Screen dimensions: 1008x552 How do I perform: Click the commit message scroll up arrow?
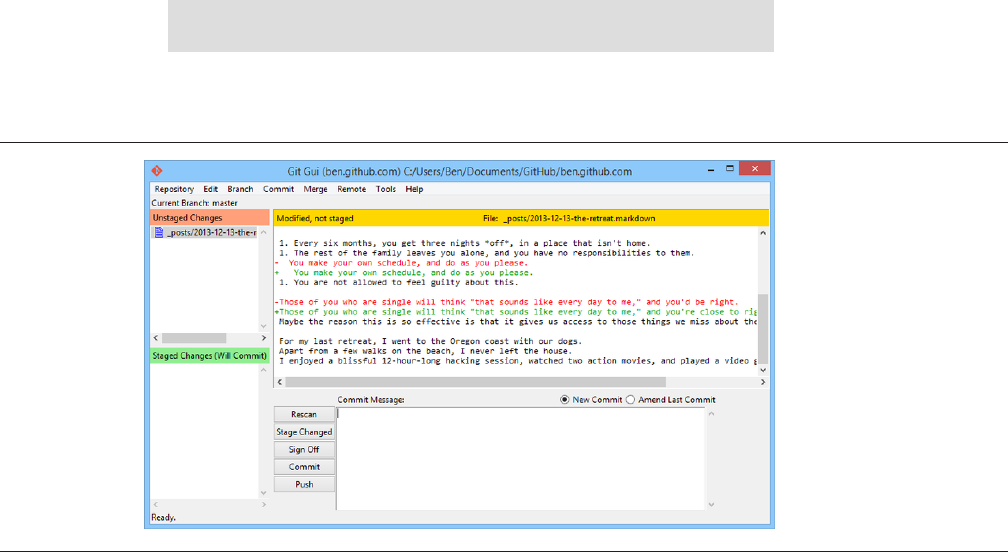click(711, 413)
